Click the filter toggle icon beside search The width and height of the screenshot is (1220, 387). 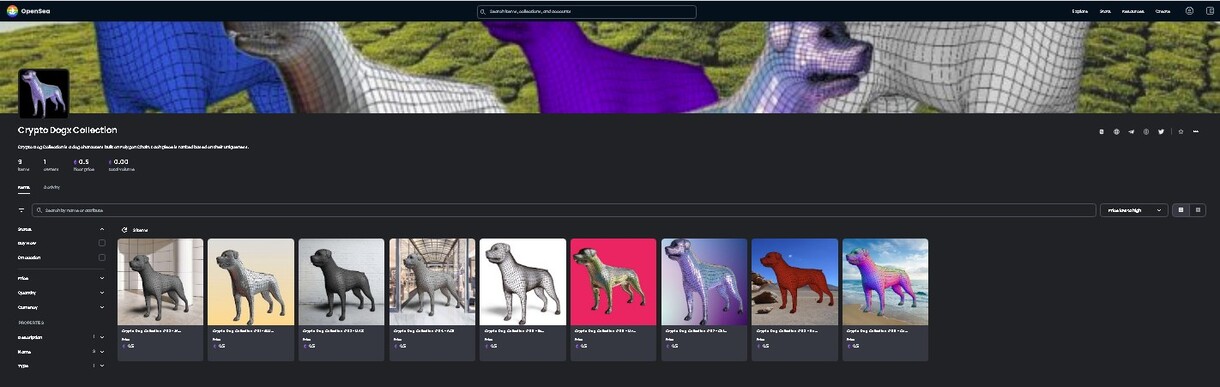click(x=21, y=210)
